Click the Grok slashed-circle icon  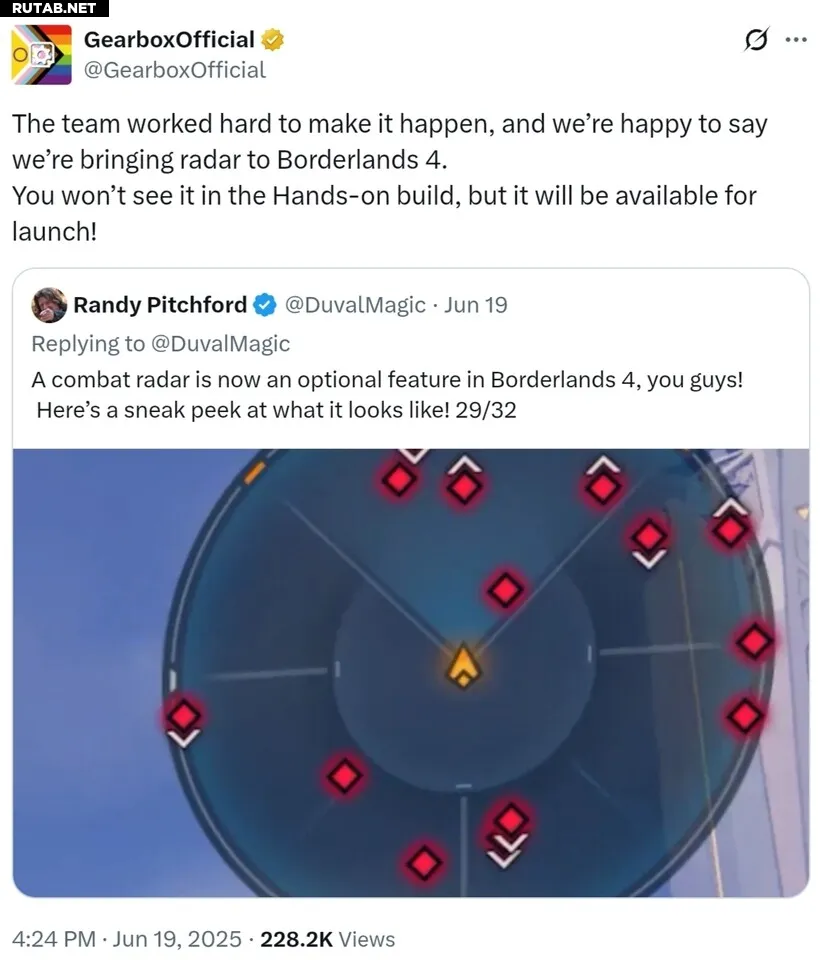tap(756, 40)
